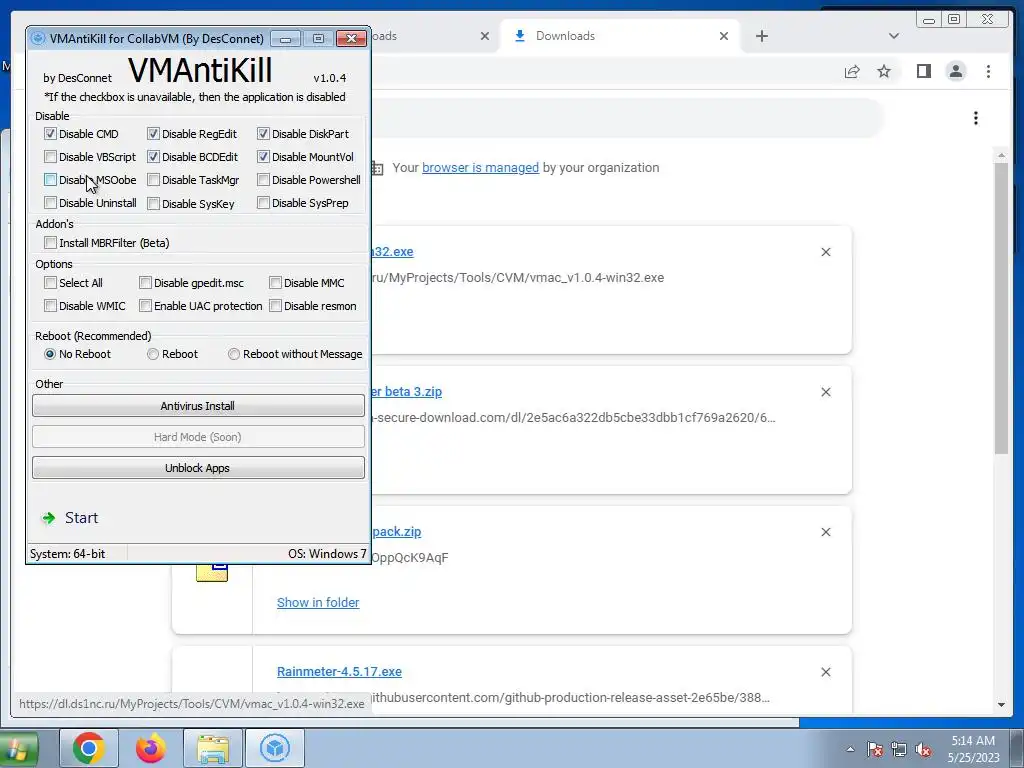Click the Downloads page vertical scrollbar
Image resolution: width=1024 pixels, height=768 pixels.
(1001, 308)
